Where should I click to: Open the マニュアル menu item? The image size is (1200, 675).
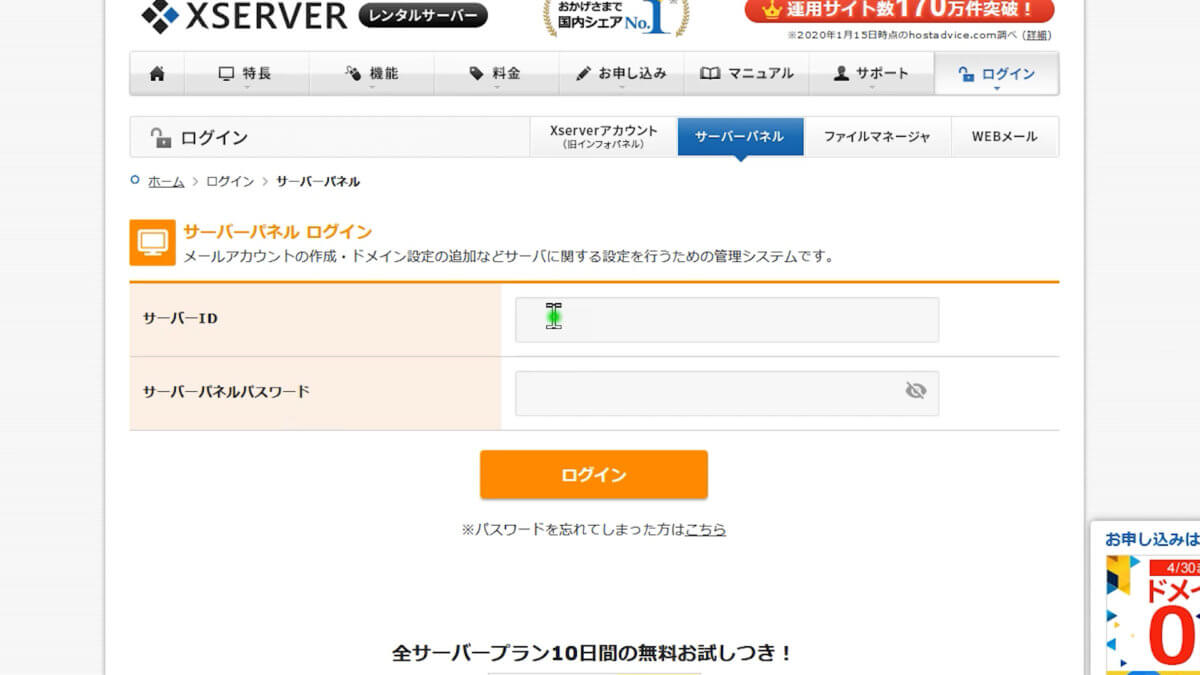[746, 74]
